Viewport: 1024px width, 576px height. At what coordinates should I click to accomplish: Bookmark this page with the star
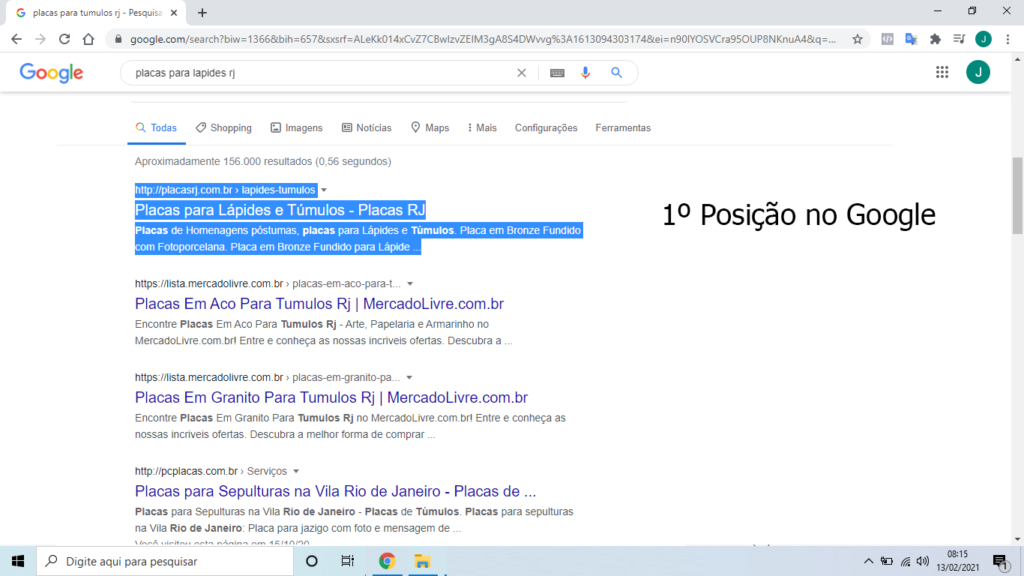pyautogui.click(x=857, y=39)
